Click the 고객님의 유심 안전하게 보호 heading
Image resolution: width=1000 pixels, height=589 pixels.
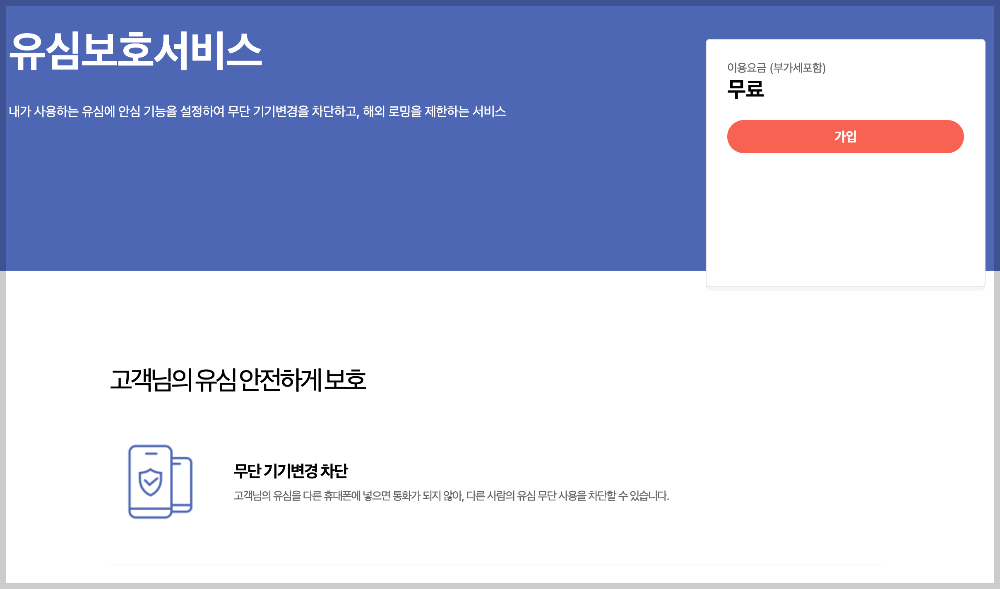coord(238,379)
